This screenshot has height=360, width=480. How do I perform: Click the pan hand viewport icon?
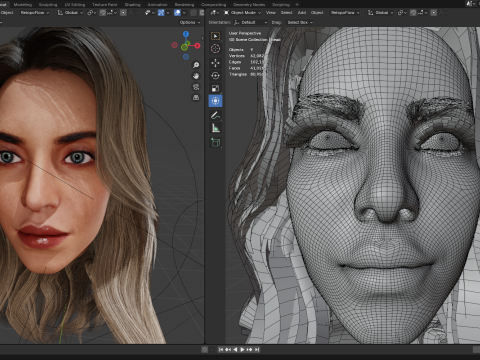(196, 76)
